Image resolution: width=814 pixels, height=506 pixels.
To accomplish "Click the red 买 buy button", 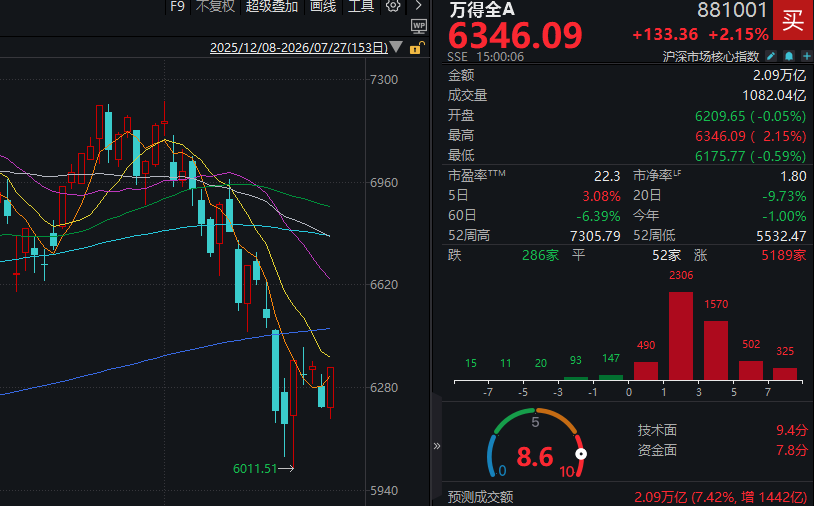I will pyautogui.click(x=793, y=20).
